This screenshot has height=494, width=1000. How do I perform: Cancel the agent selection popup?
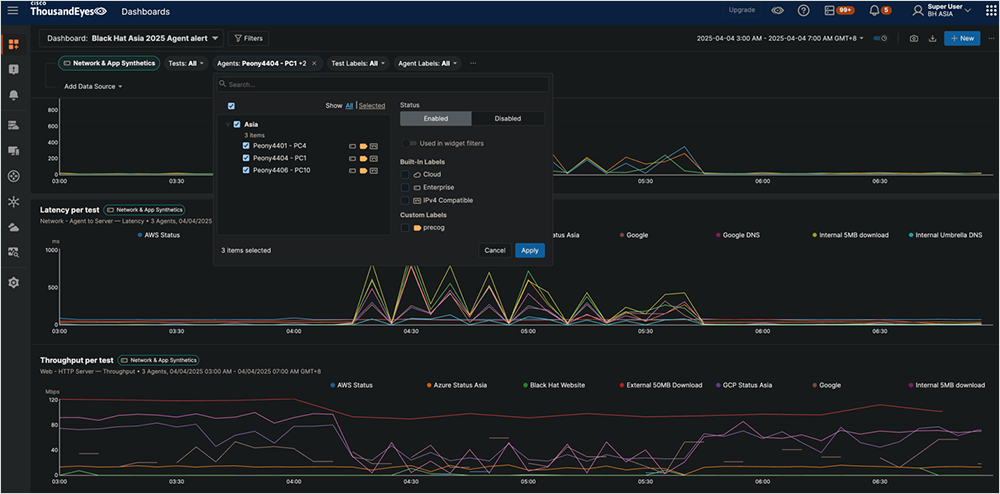click(x=494, y=250)
